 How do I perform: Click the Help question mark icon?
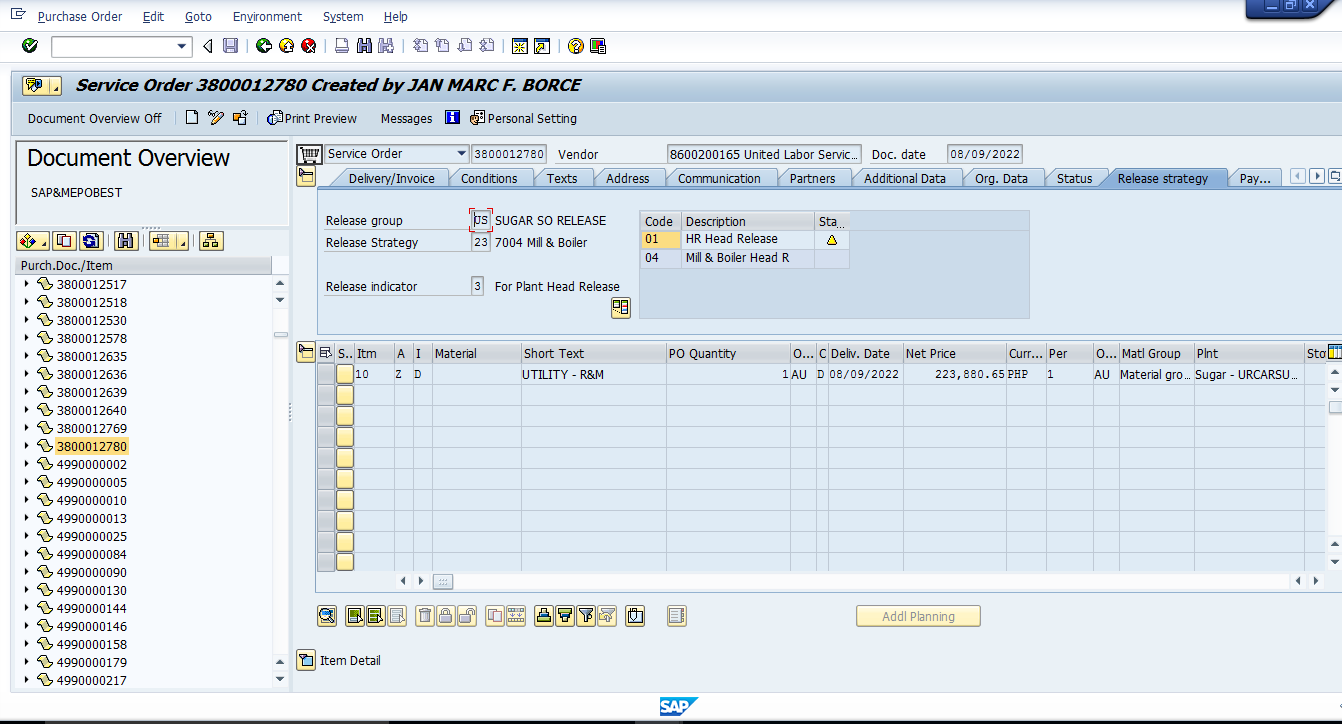point(576,46)
